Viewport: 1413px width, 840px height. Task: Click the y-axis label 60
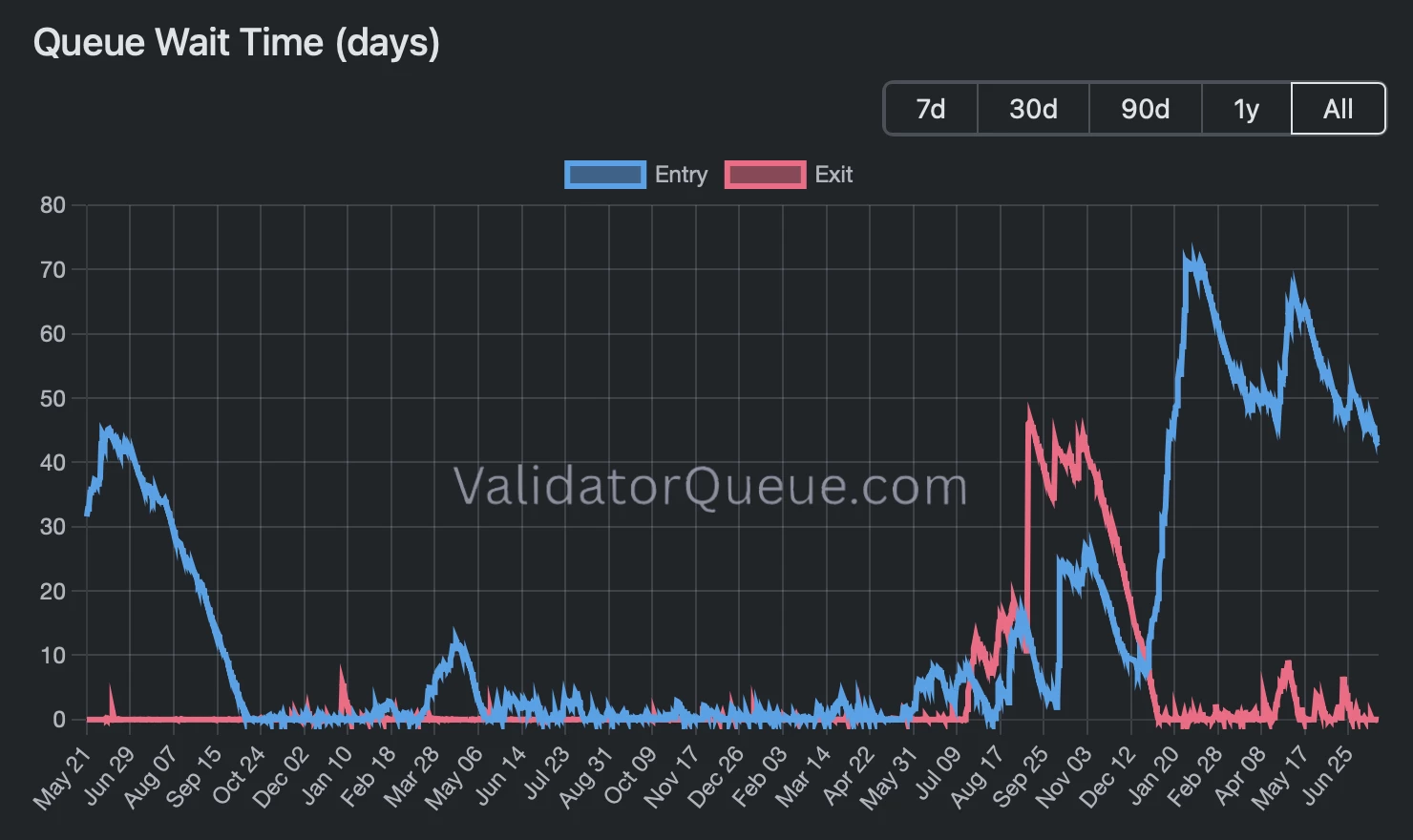pos(53,334)
